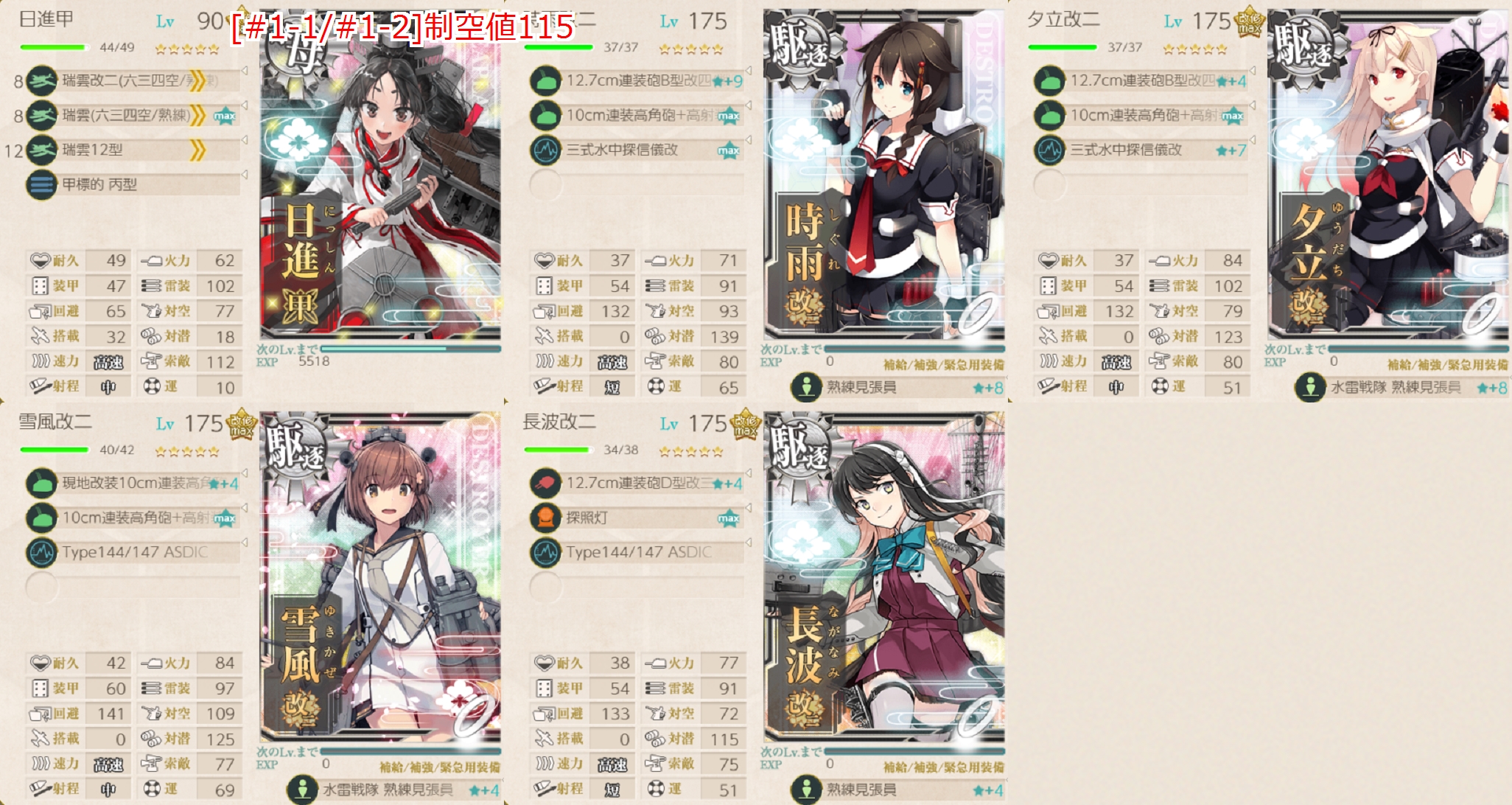Click the arrow beside 甲標的 丙型 slot
The height and width of the screenshot is (805, 1512).
pos(244,174)
